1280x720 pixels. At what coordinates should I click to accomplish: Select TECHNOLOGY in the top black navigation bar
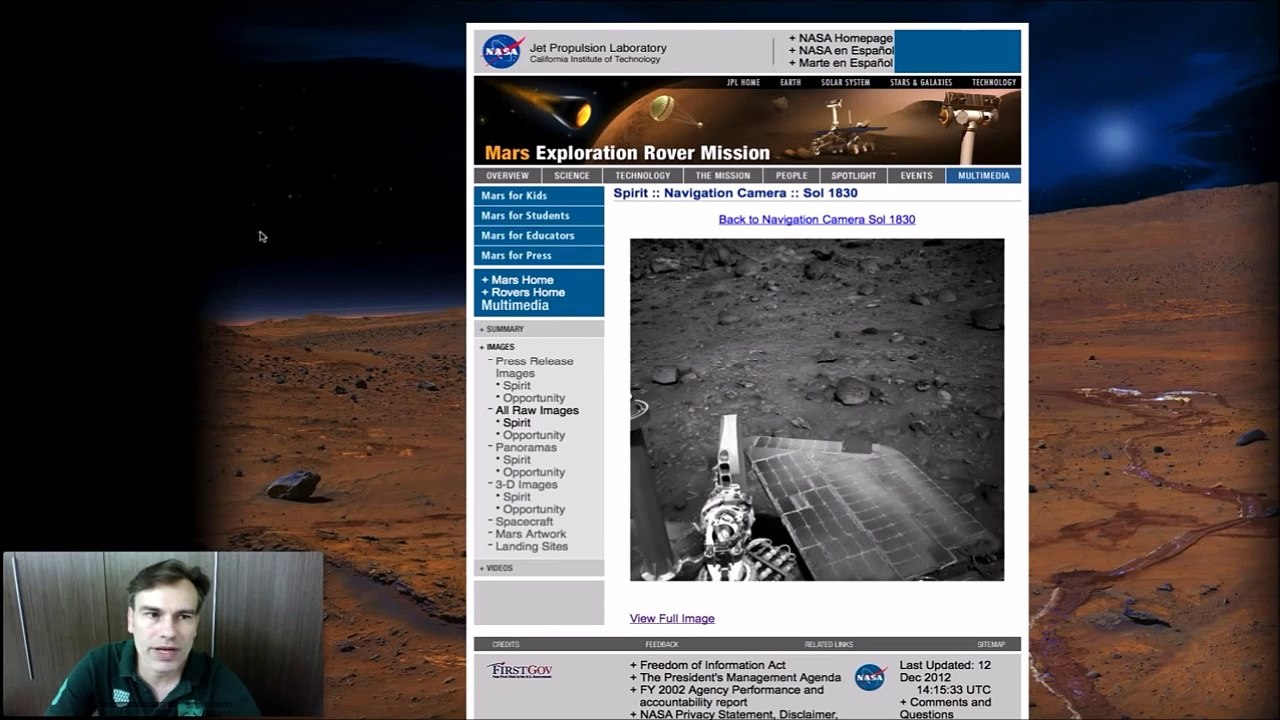pyautogui.click(x=994, y=82)
